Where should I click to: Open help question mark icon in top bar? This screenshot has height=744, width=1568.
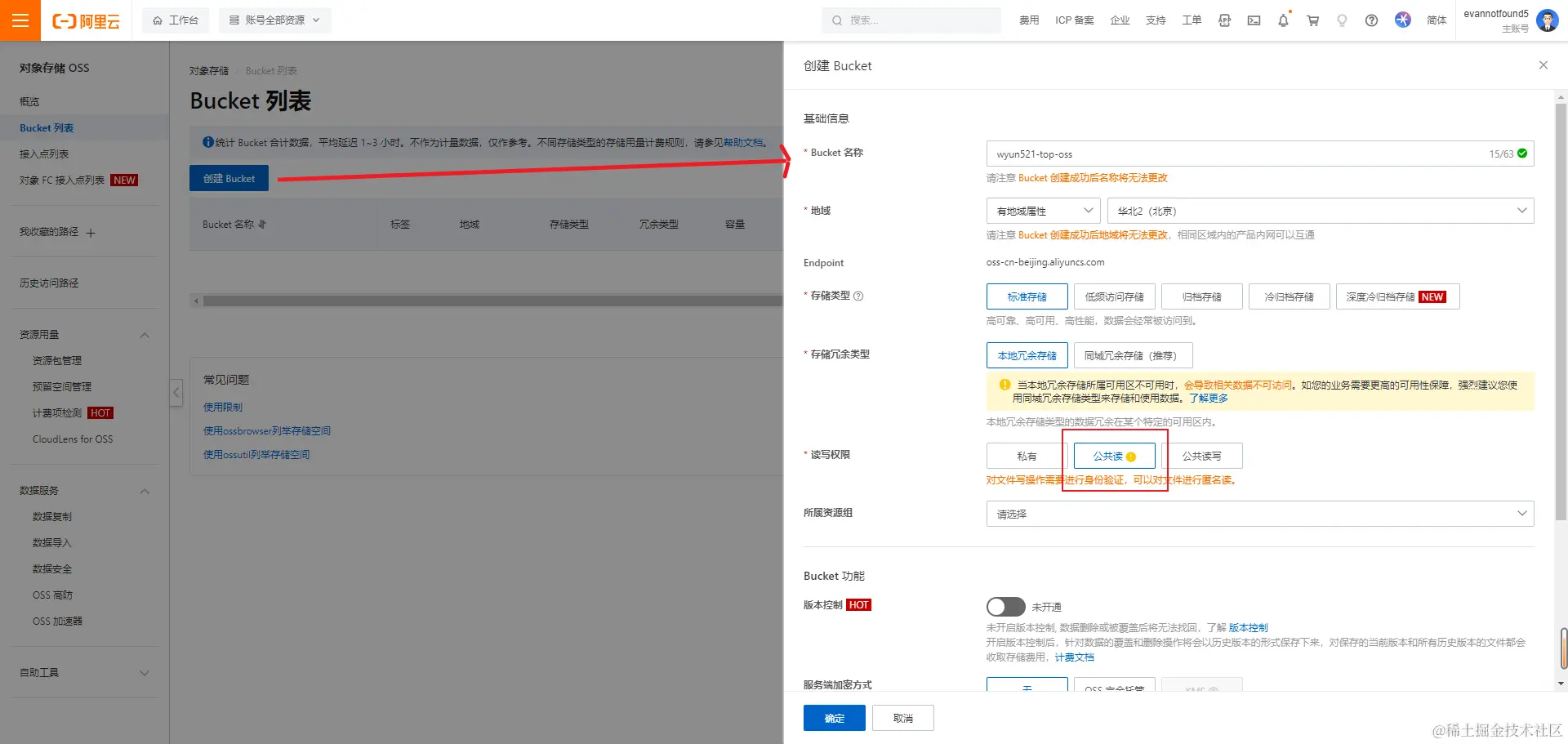pos(1371,20)
